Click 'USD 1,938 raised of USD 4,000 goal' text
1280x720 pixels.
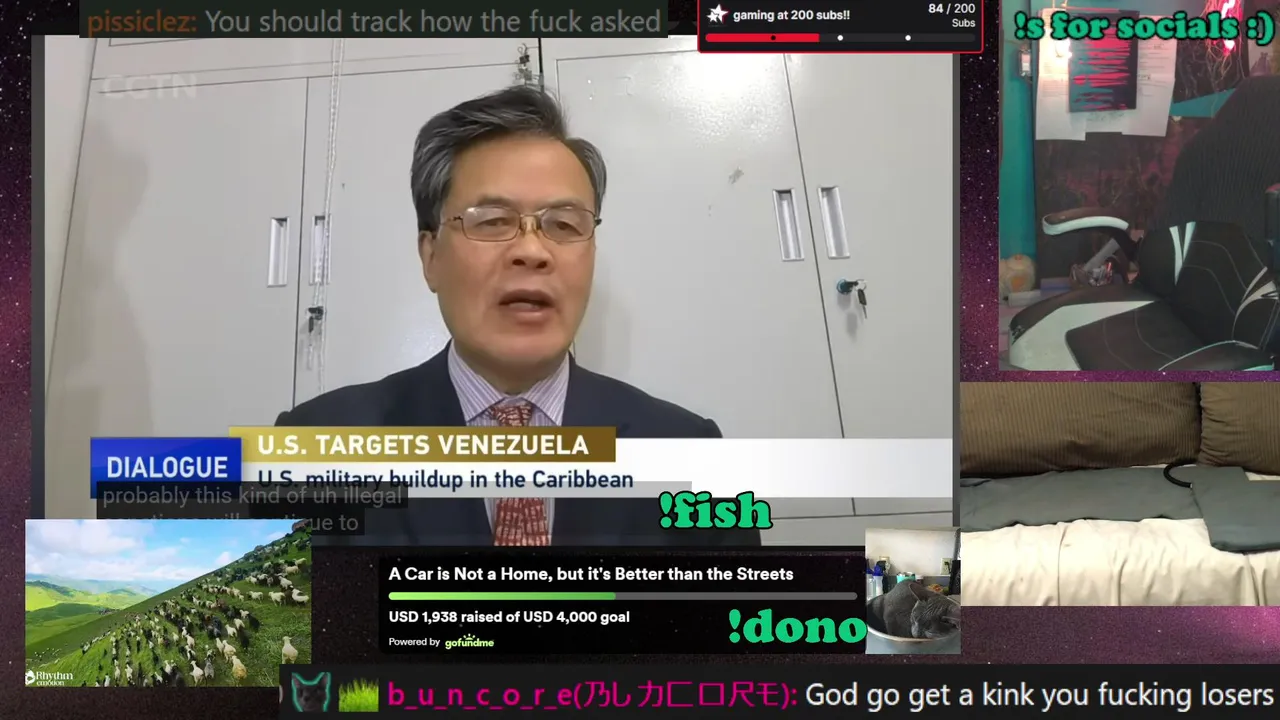[x=509, y=617]
